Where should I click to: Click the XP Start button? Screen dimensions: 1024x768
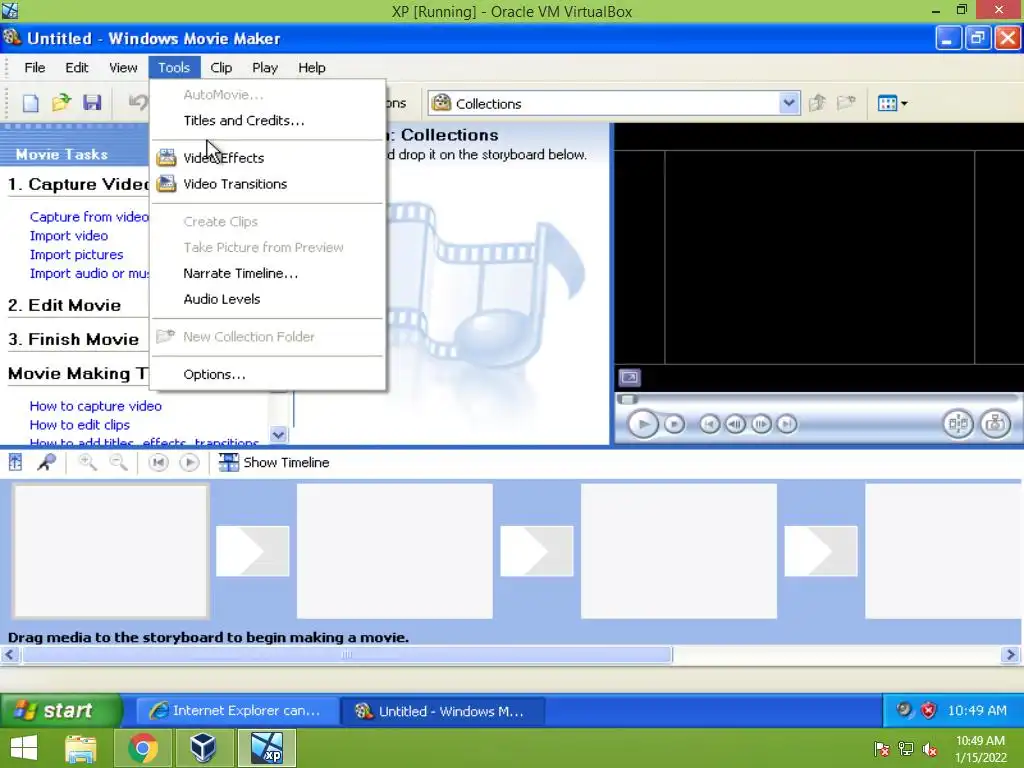[61, 711]
